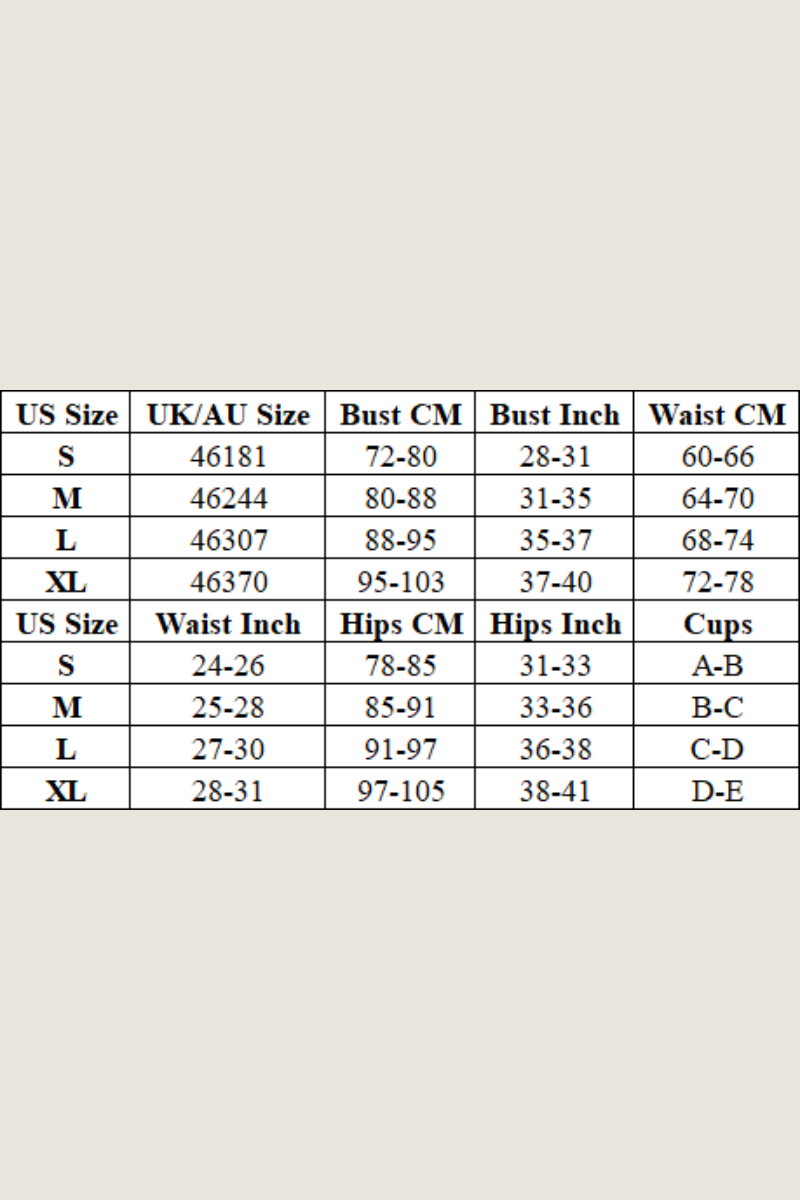Viewport: 800px width, 1200px height.
Task: Select the 46370 size cell
Action: click(x=228, y=582)
